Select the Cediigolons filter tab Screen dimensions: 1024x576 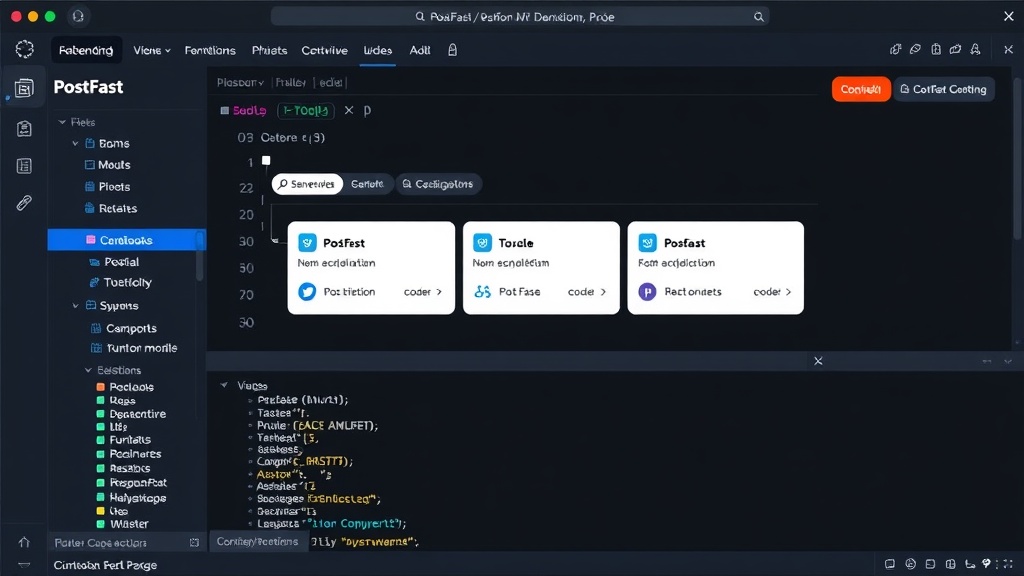tap(438, 184)
